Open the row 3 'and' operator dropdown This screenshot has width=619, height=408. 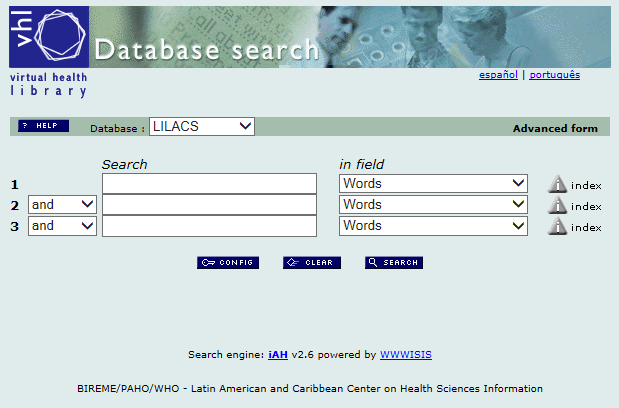click(x=62, y=226)
